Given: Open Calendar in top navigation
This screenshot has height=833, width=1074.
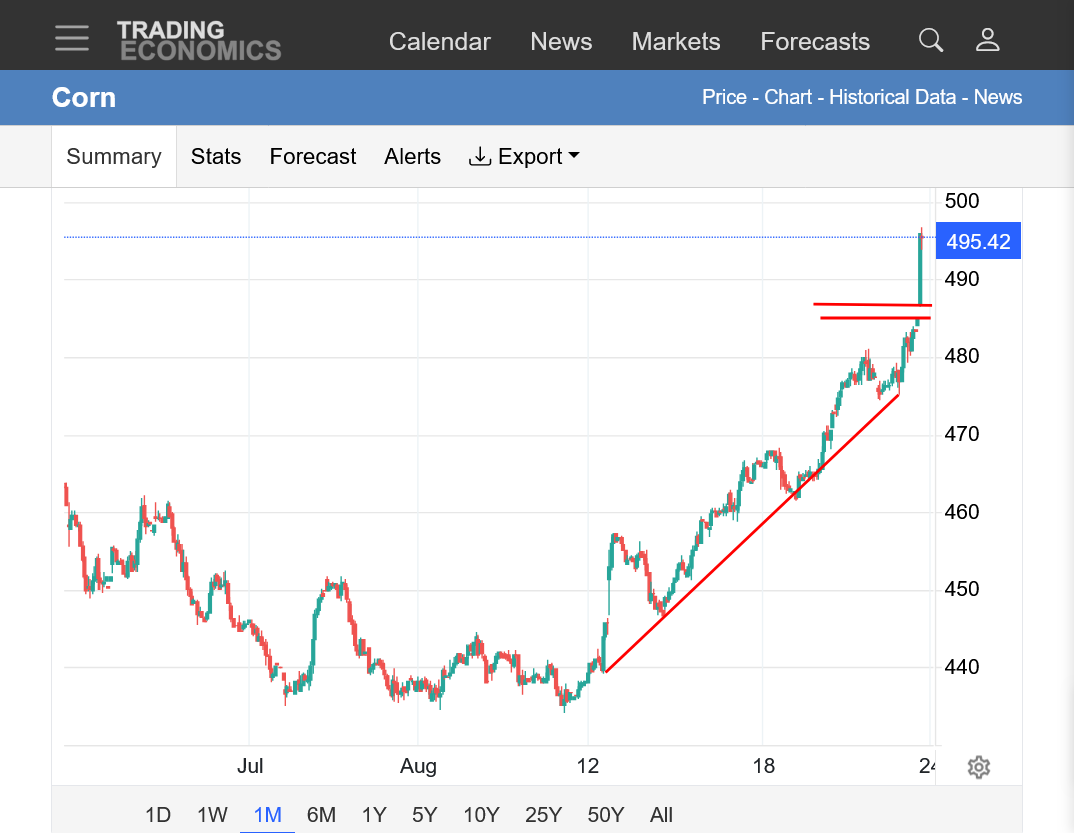Looking at the screenshot, I should pos(440,42).
